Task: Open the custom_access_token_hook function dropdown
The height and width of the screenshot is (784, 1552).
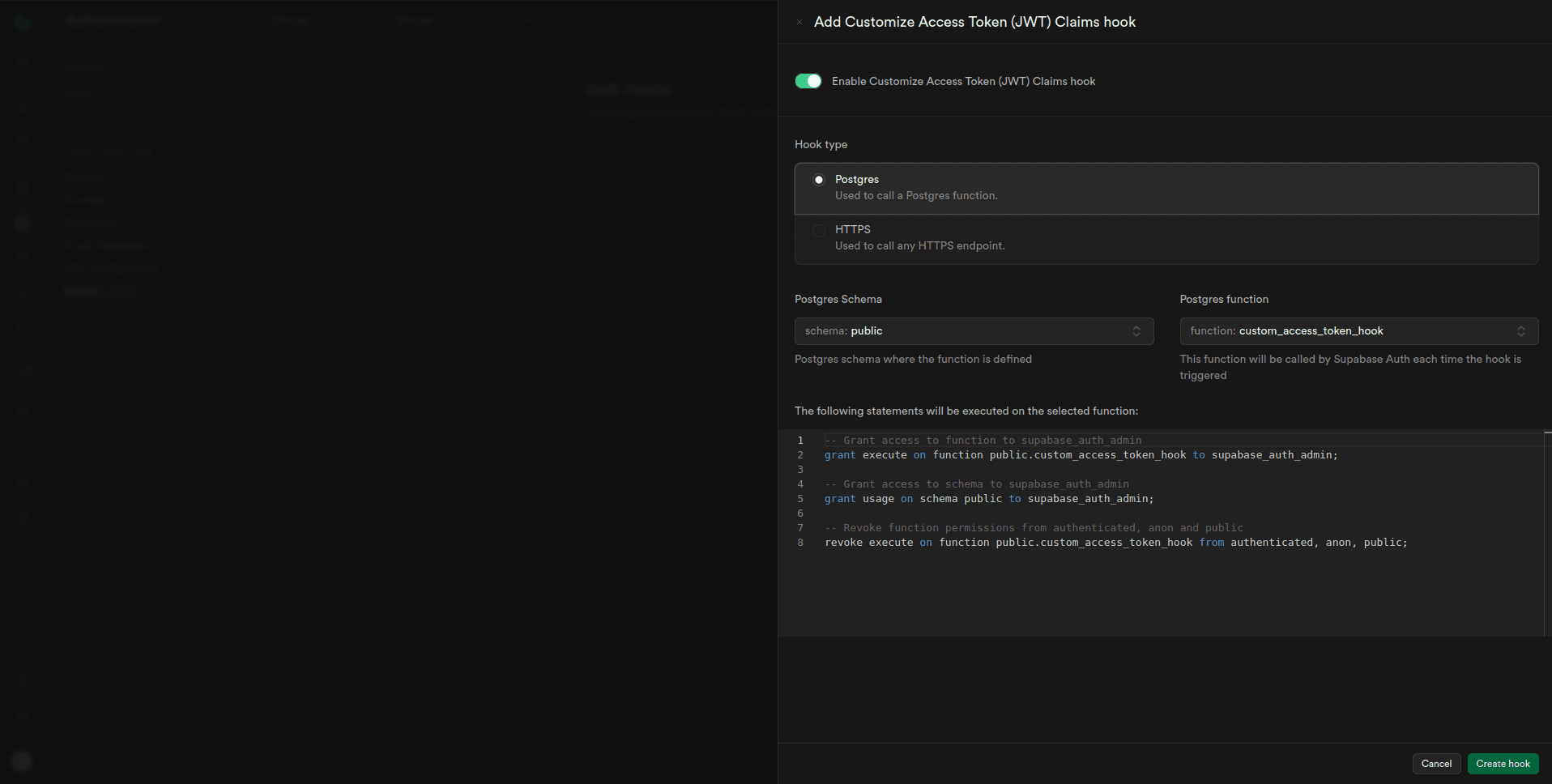Action: coord(1358,331)
